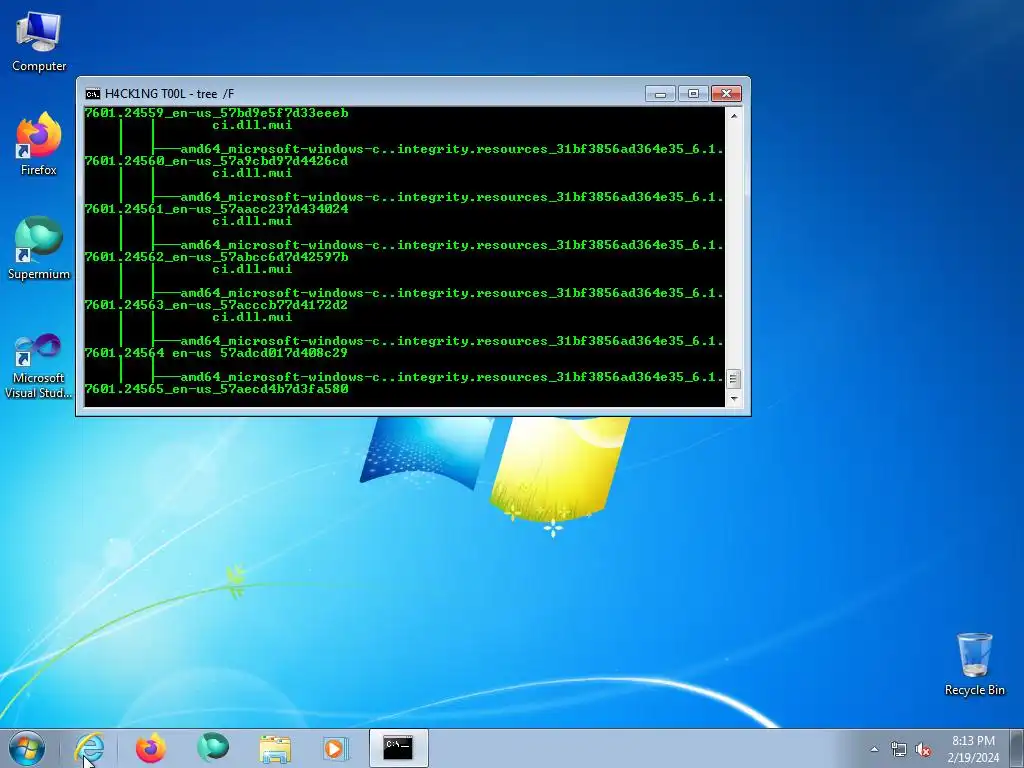Select the Microsoft Visual Studio desktop shortcut
Screen dimensions: 1024x768
(x=39, y=366)
